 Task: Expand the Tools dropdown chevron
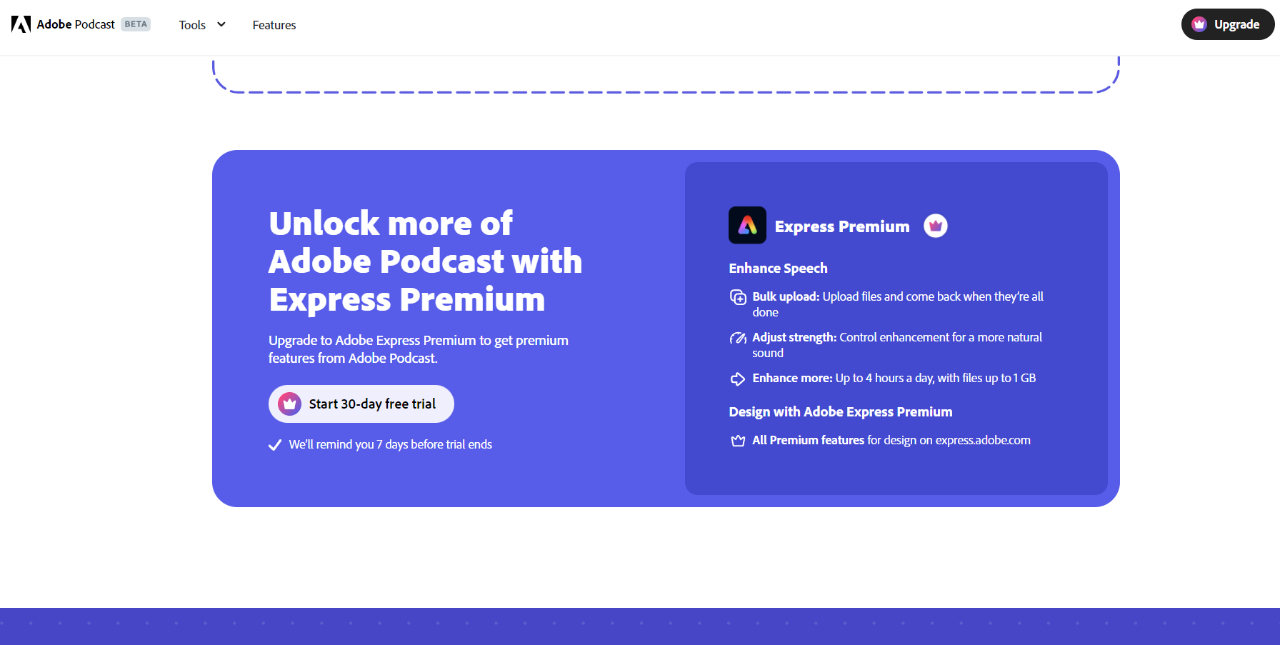click(x=221, y=24)
